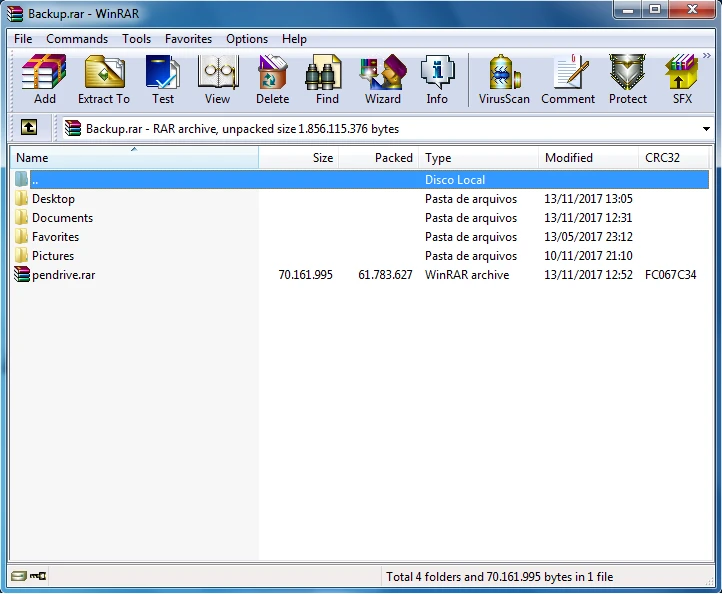Click the packed value 61.783.627
The width and height of the screenshot is (722, 594).
tap(385, 275)
